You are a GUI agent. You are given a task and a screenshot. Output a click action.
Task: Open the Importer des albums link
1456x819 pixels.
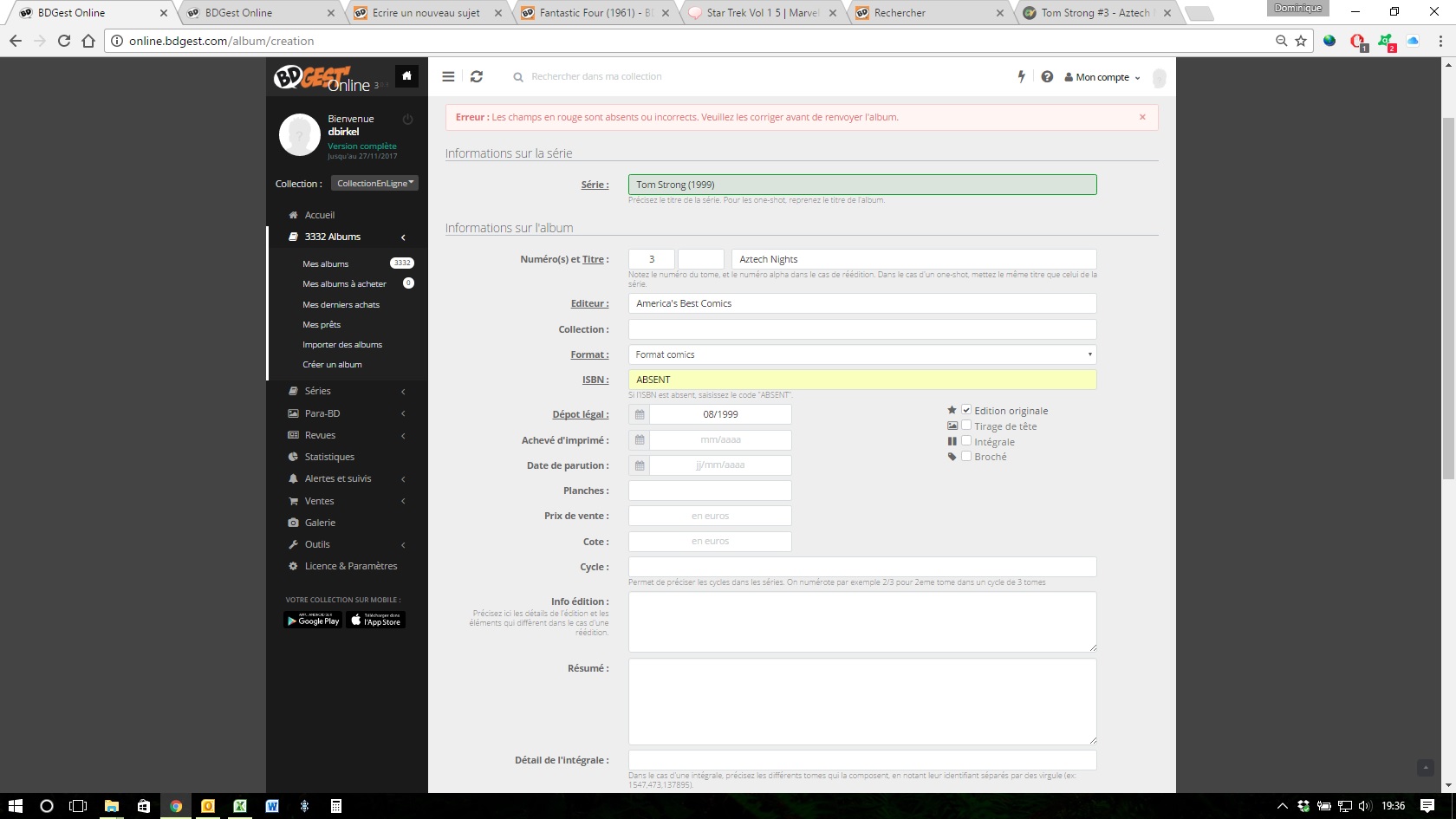tap(342, 345)
